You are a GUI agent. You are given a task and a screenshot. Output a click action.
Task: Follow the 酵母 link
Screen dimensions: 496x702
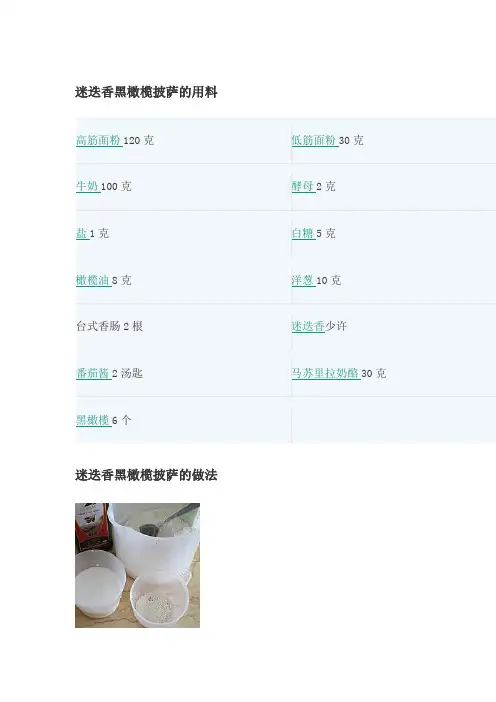[303, 186]
